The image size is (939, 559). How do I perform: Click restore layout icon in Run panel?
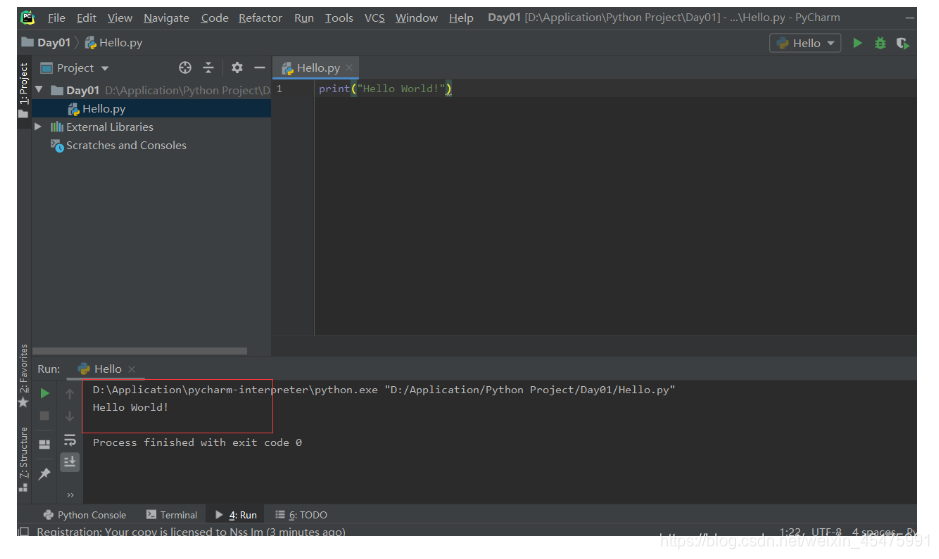(44, 445)
